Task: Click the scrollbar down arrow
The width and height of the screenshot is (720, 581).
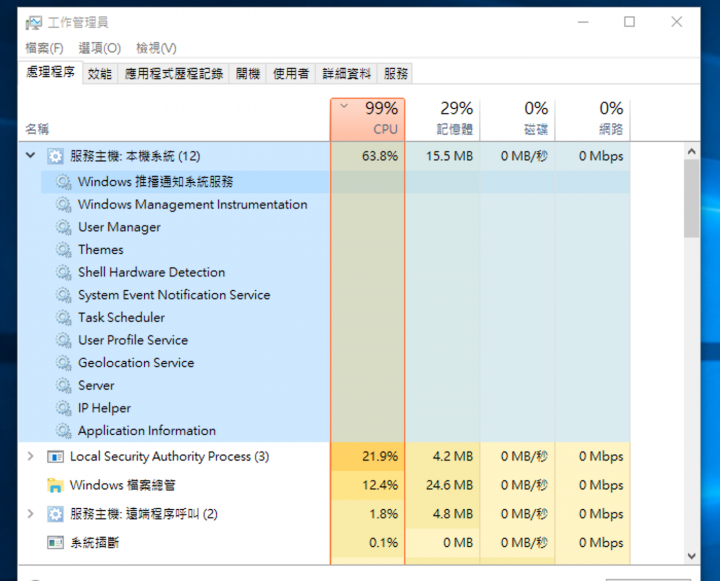Action: [692, 556]
